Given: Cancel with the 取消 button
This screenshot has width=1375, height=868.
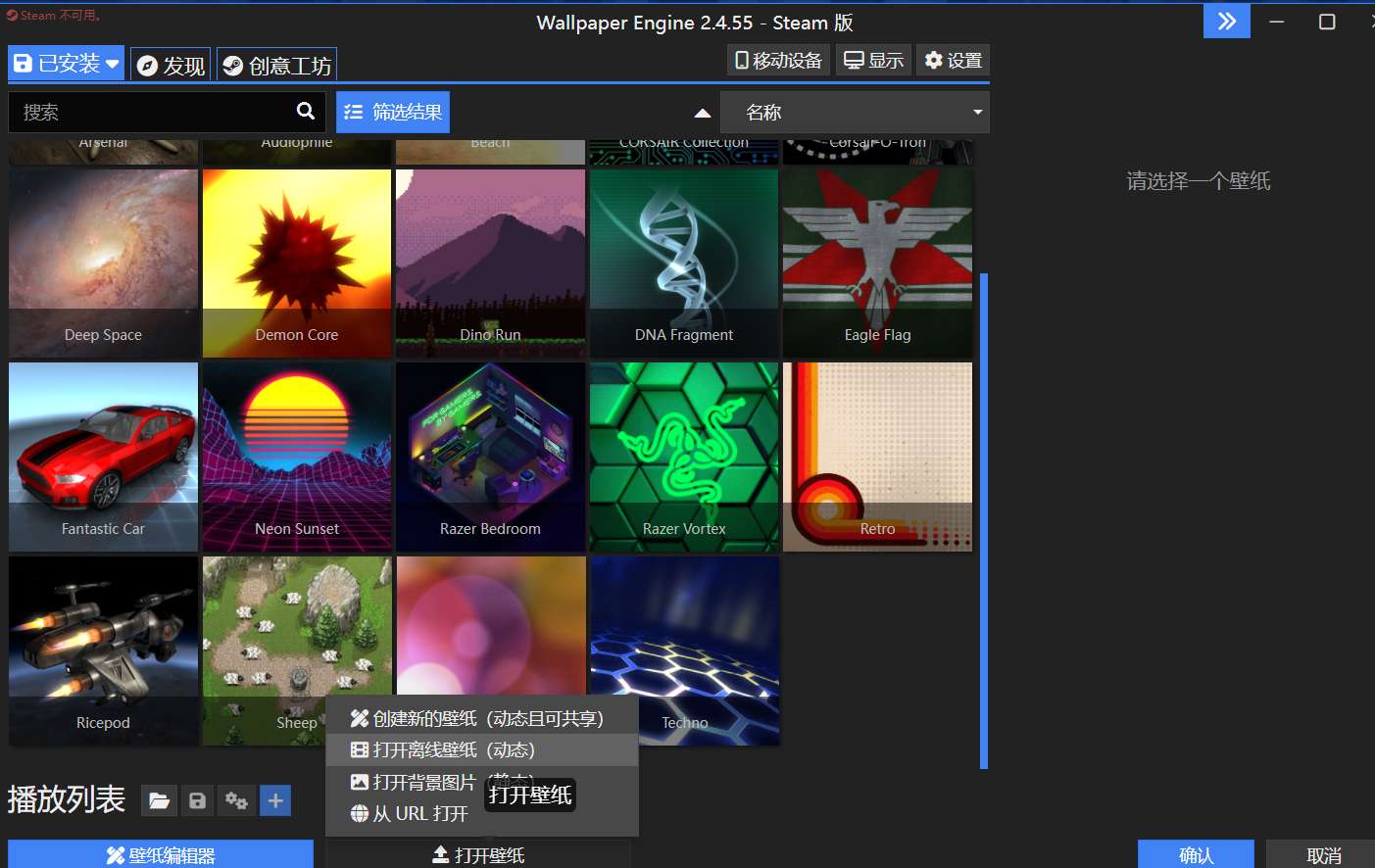Looking at the screenshot, I should (1321, 854).
